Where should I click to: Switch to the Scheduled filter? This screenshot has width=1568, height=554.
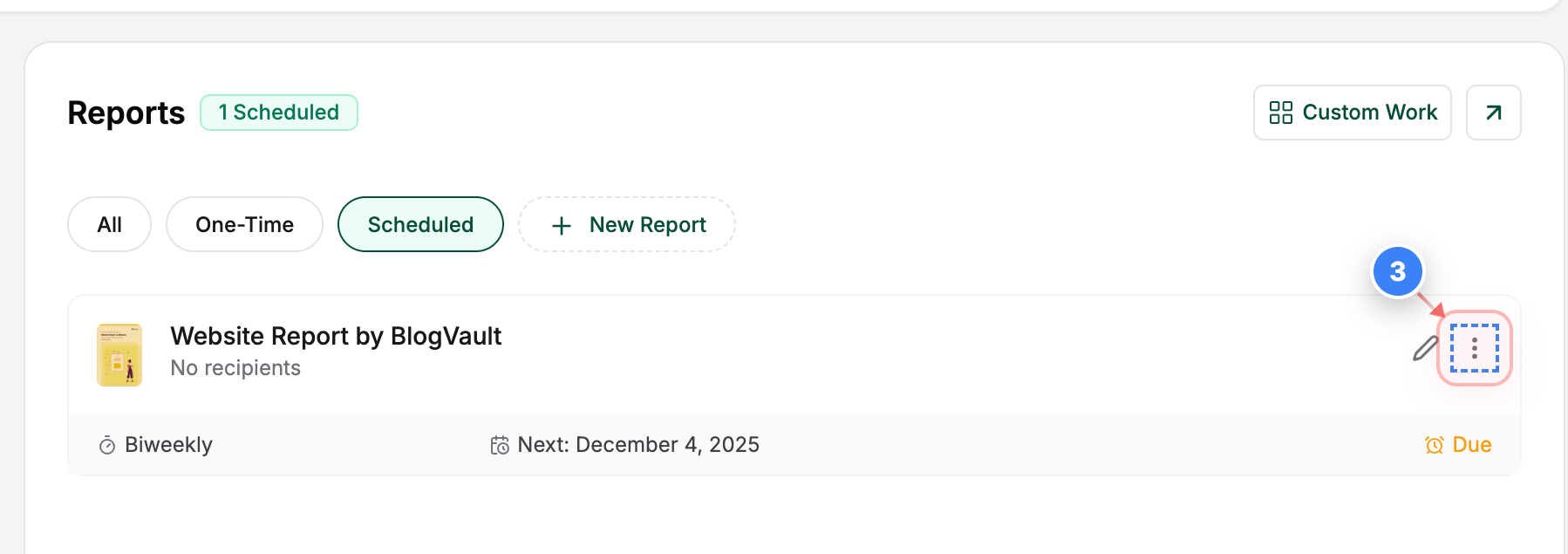(x=420, y=224)
